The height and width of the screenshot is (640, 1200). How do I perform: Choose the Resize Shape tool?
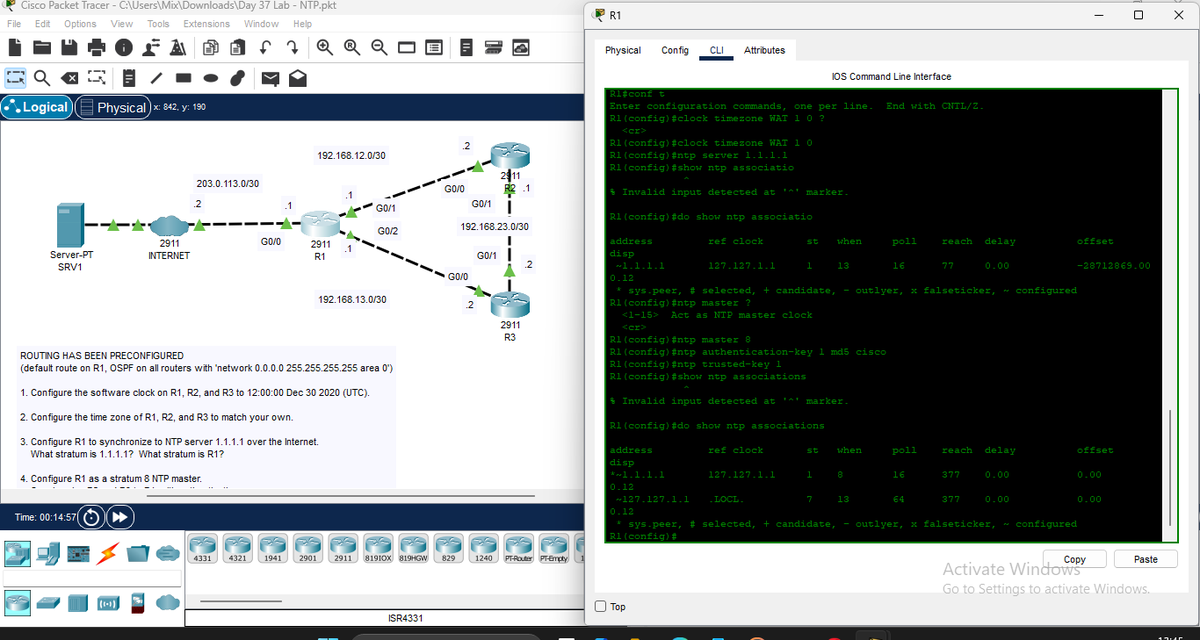tap(96, 77)
